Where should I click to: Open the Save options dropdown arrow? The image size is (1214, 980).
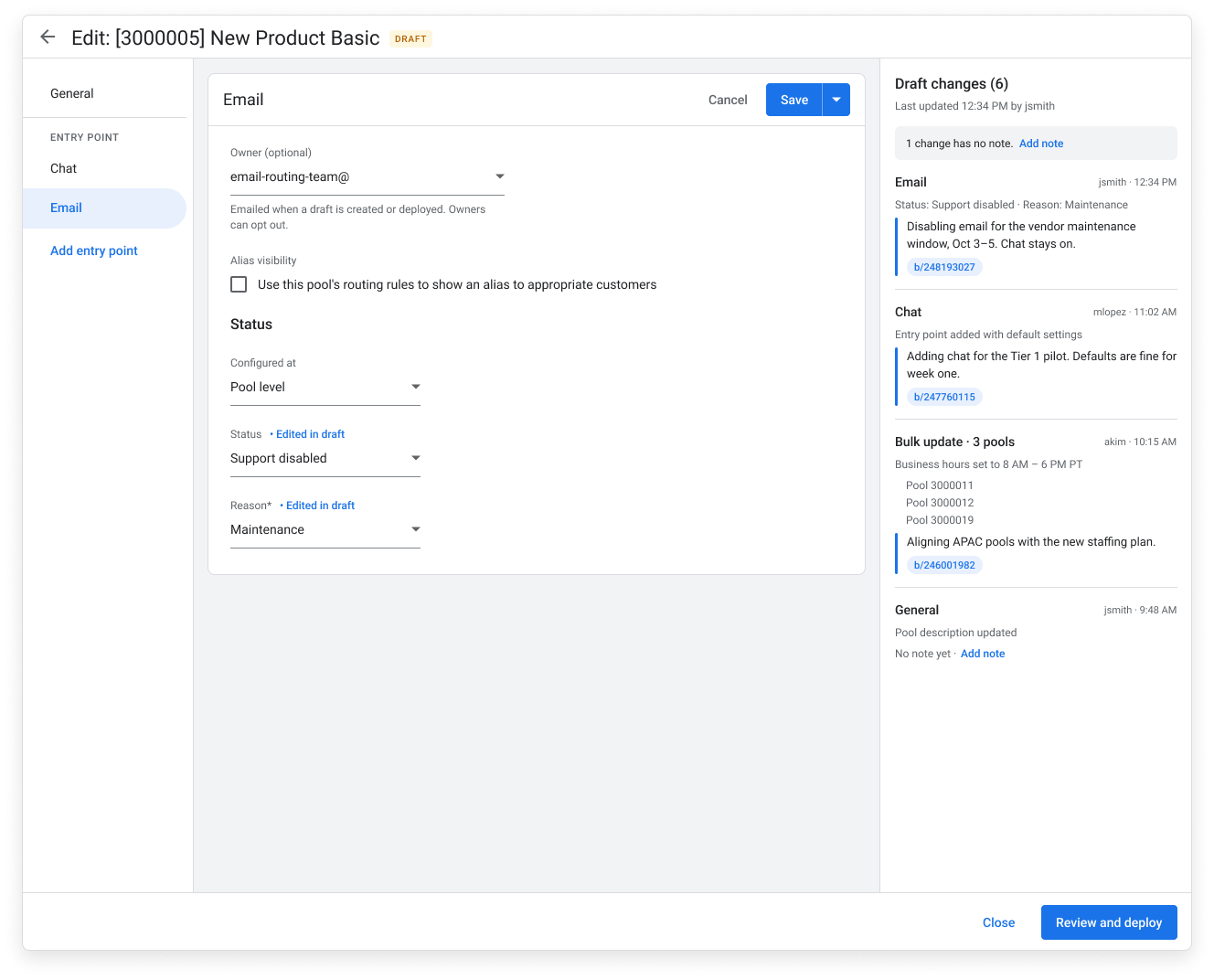click(x=836, y=100)
